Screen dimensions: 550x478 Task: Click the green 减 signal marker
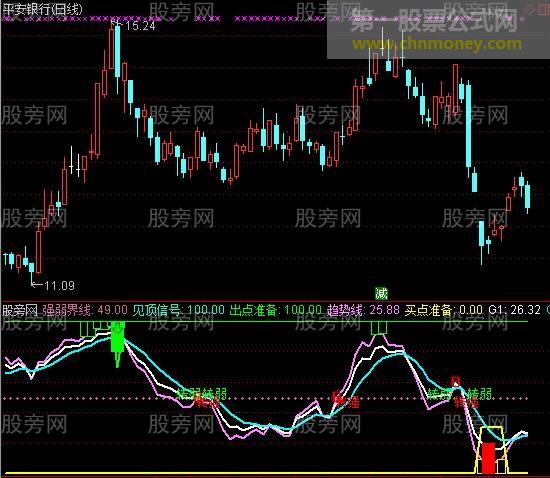click(x=381, y=293)
